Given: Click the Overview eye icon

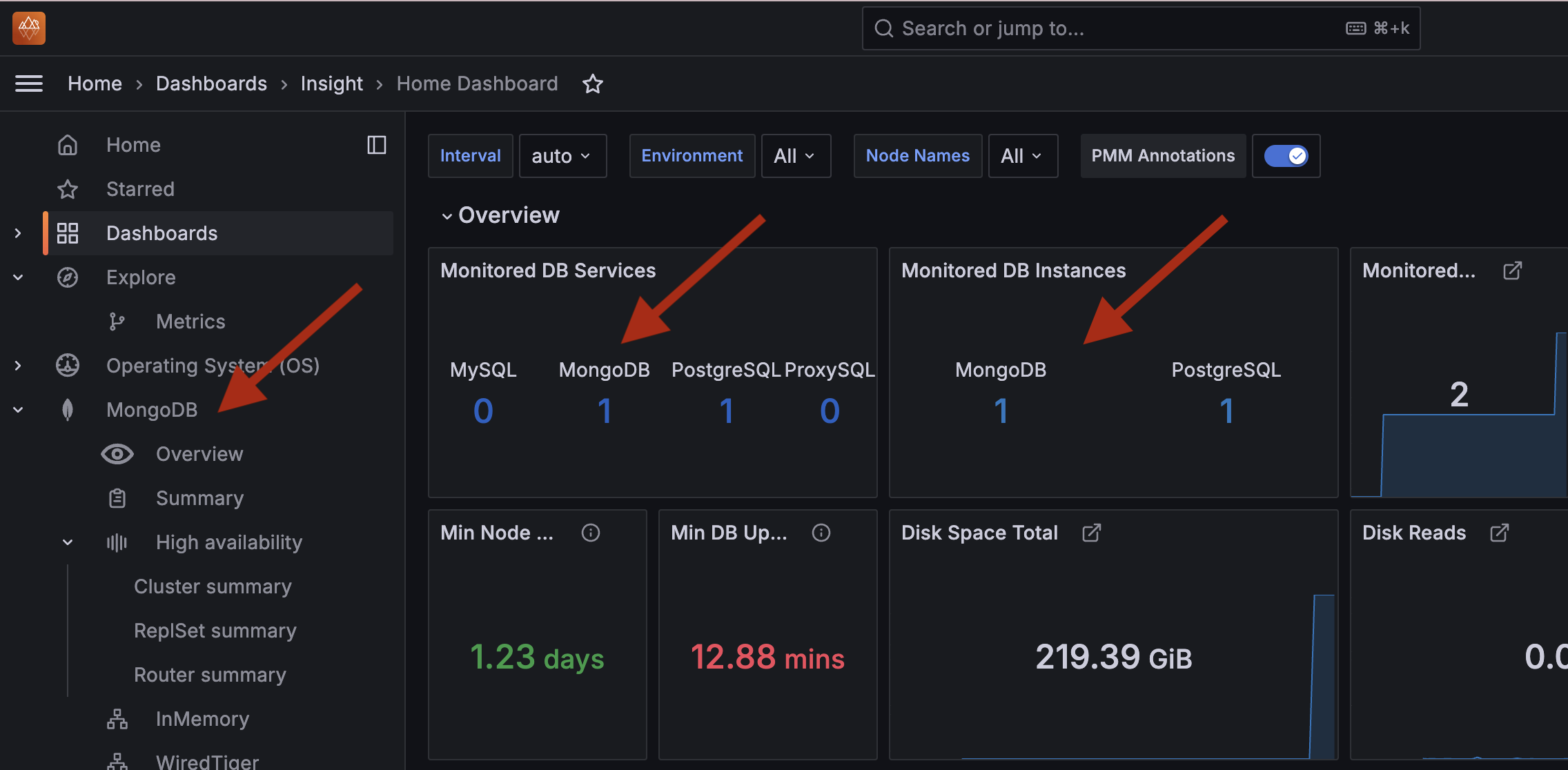Looking at the screenshot, I should [117, 454].
